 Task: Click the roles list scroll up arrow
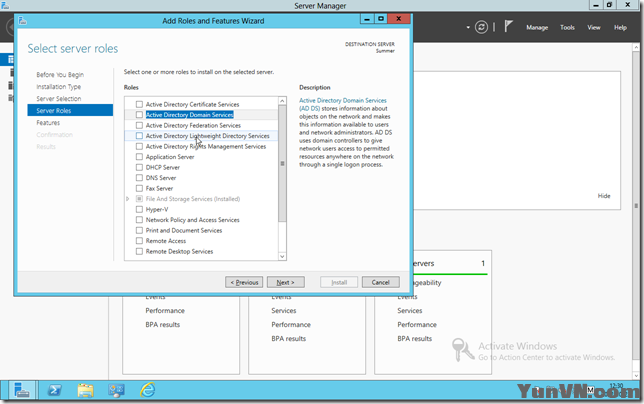pos(282,101)
